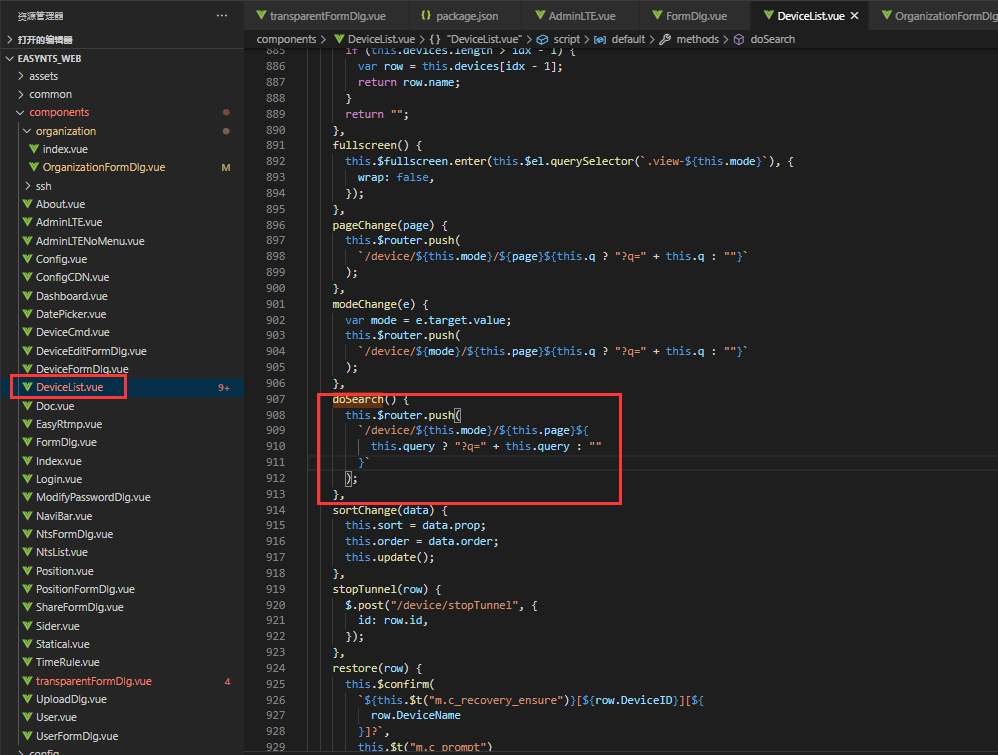Screen dimensions: 998x755
Task: Select DeviceList.vue in the explorer tree
Action: click(x=69, y=387)
